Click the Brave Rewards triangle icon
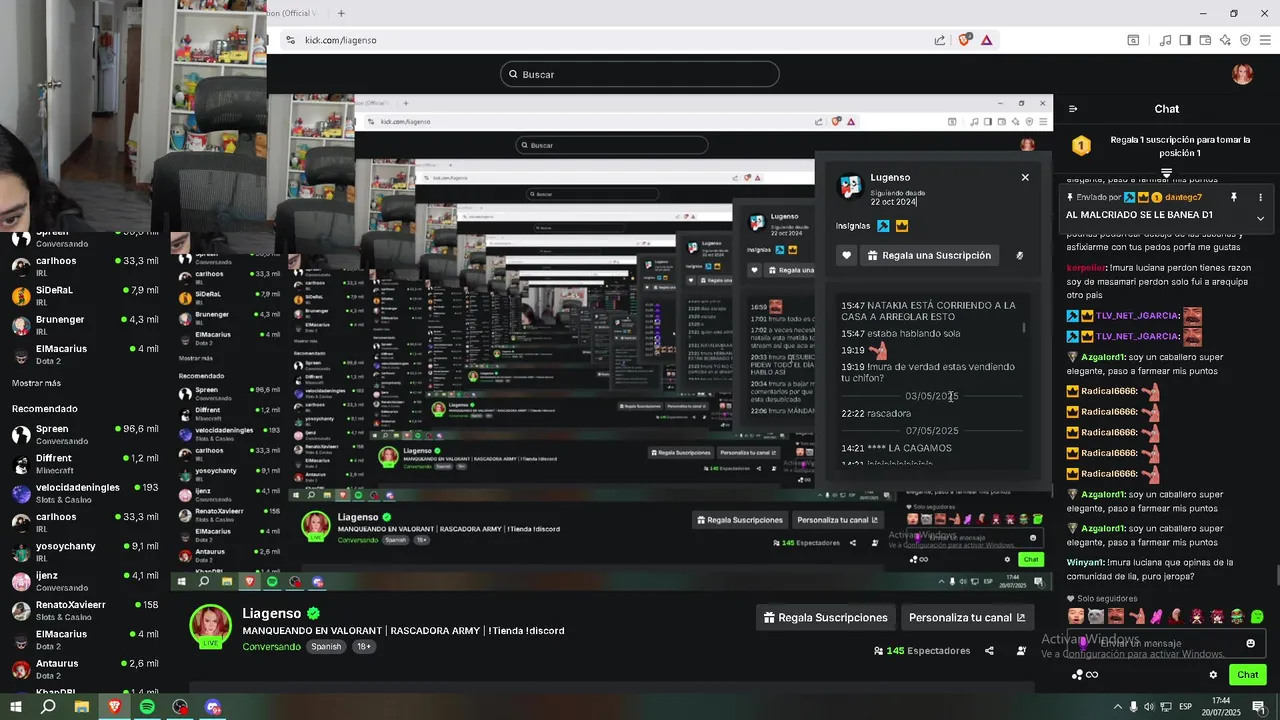Screen dimensions: 1280x720 986,40
